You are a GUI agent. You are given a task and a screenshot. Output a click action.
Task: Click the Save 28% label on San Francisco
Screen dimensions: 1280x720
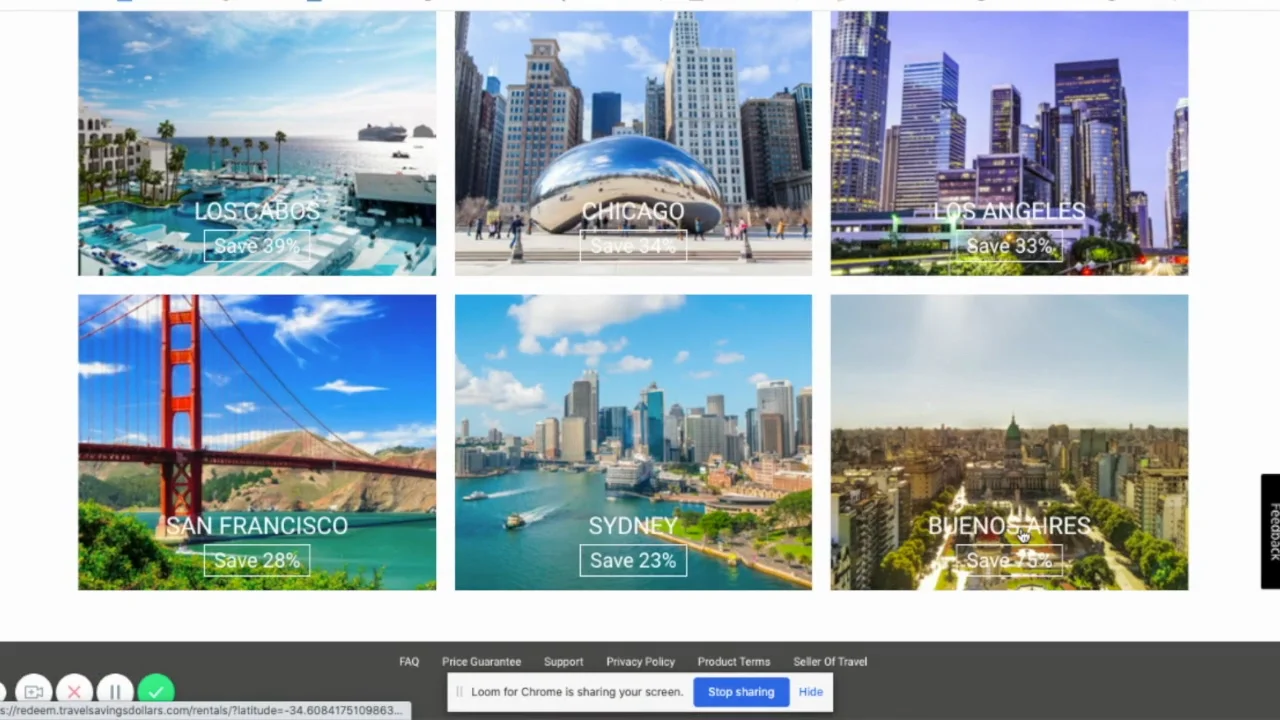coord(257,560)
